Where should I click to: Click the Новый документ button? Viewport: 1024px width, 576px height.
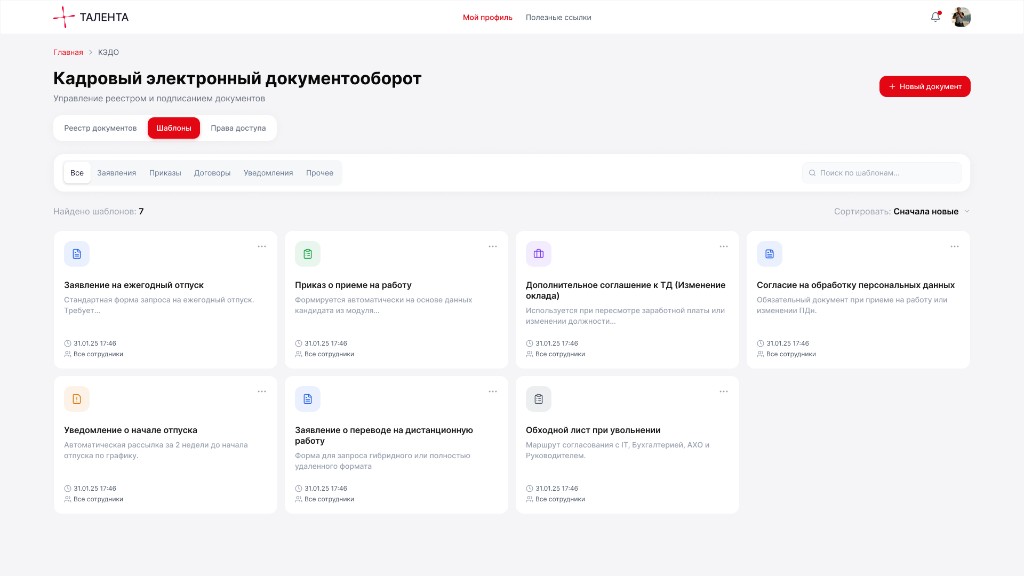[x=925, y=86]
